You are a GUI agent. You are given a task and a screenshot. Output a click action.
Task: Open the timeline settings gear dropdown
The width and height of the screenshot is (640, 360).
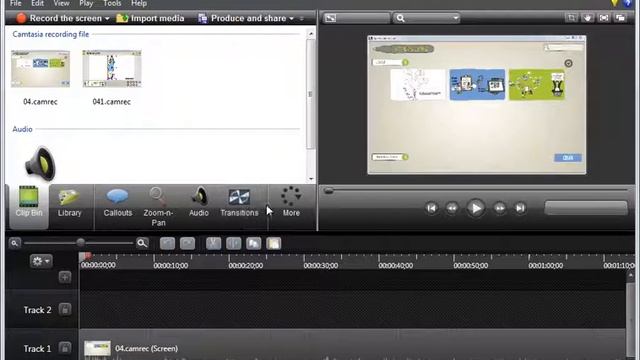click(41, 261)
